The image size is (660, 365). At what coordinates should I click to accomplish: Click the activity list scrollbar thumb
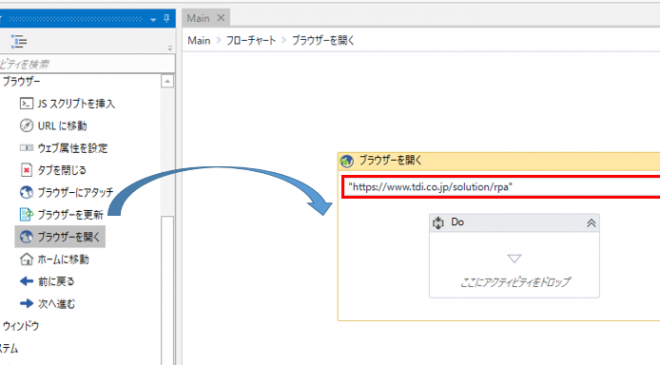[x=168, y=290]
